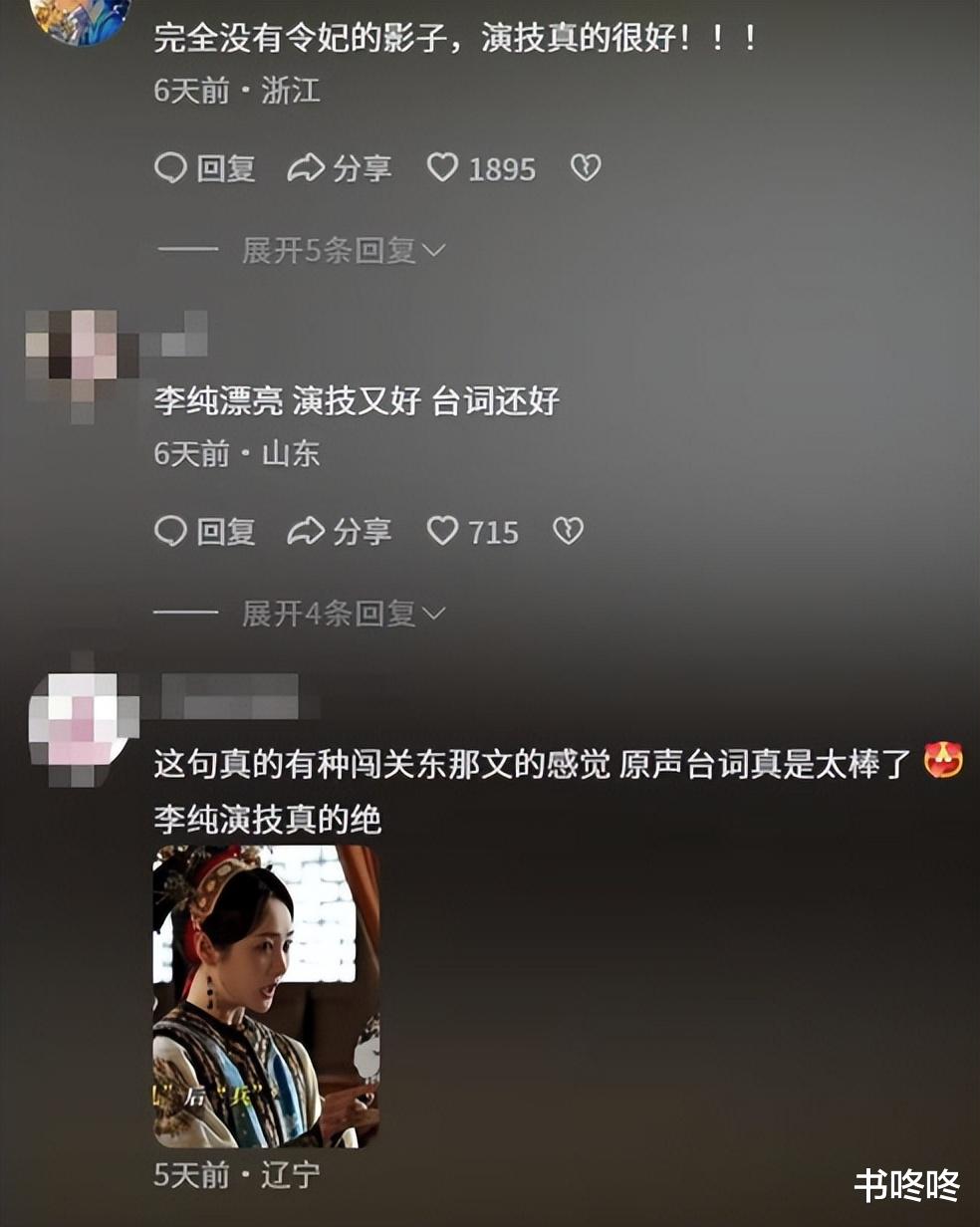This screenshot has width=980, height=1227.
Task: Like the comment showing 1895 likes
Action: pos(442,167)
